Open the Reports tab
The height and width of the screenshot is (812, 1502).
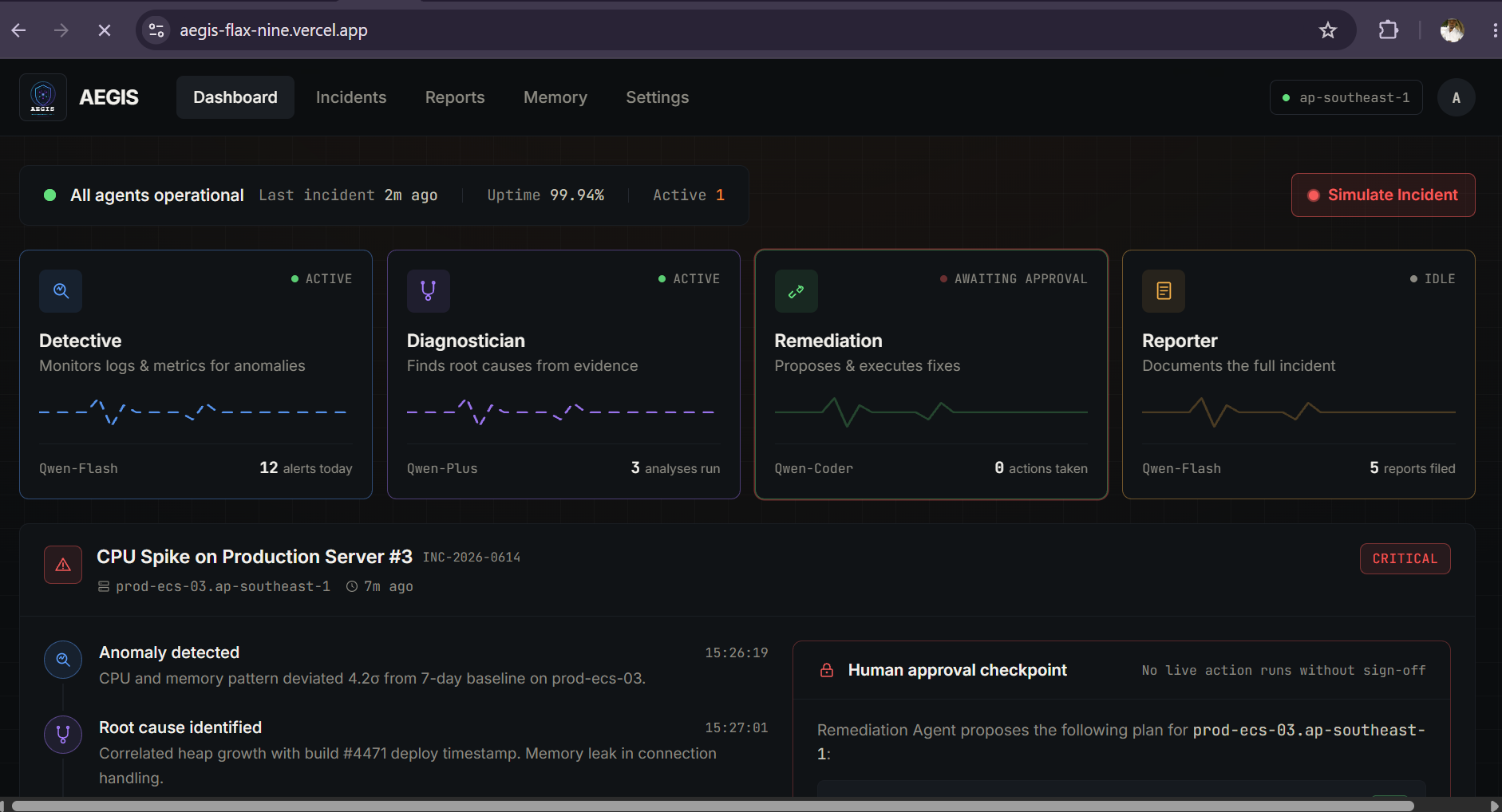pos(455,97)
